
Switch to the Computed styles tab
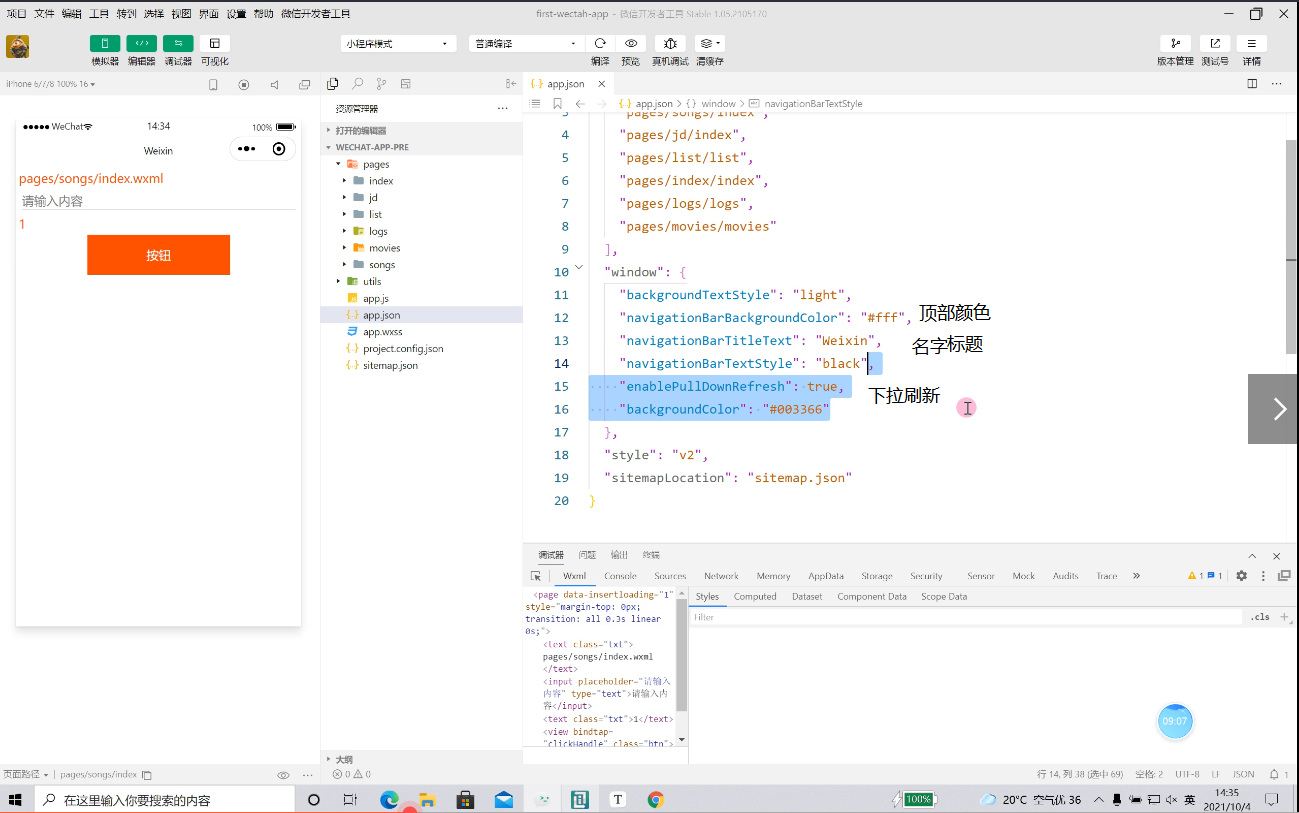[755, 597]
